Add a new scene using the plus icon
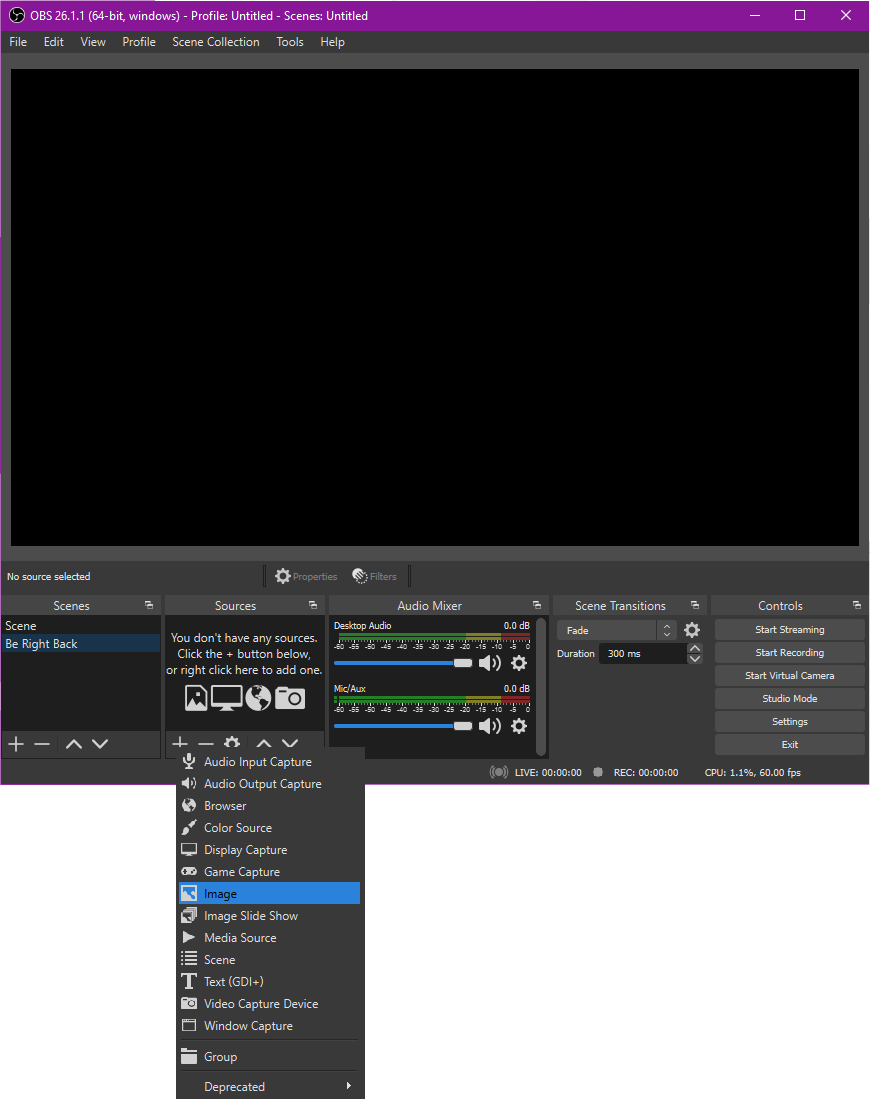The image size is (870, 1099). coord(15,743)
